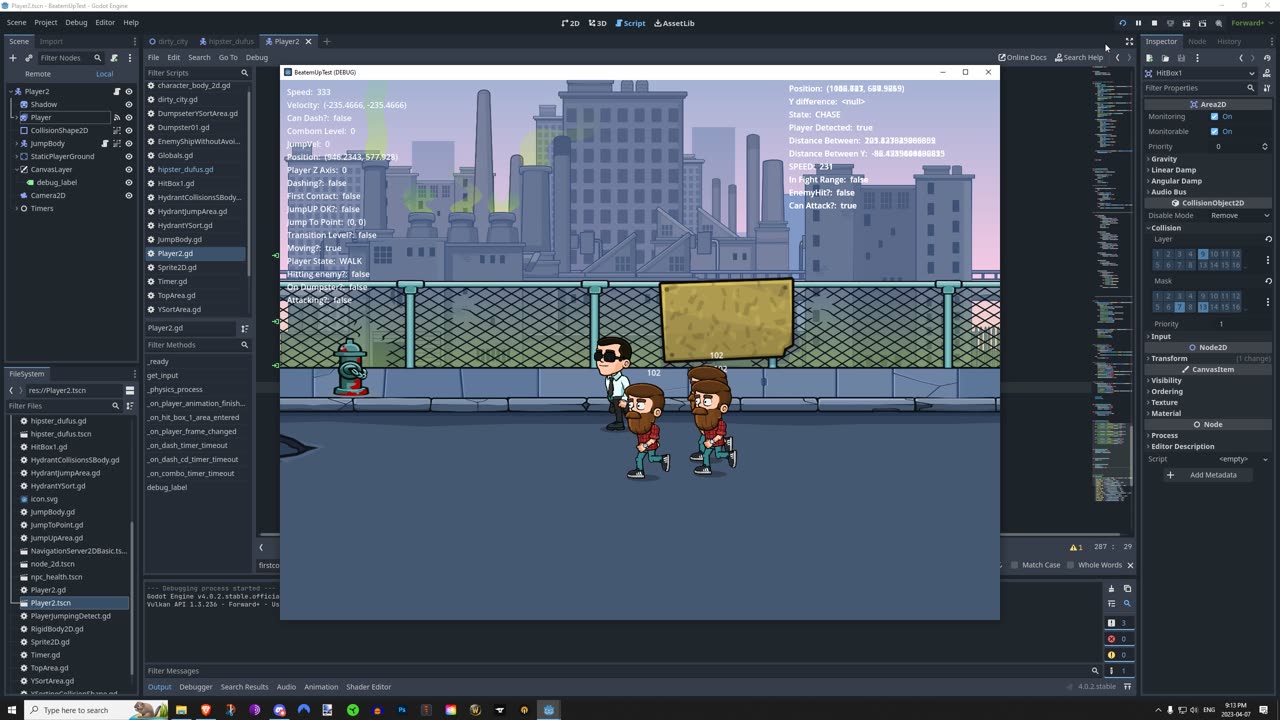Toggle collapse duplicate messages icon

[1111, 604]
